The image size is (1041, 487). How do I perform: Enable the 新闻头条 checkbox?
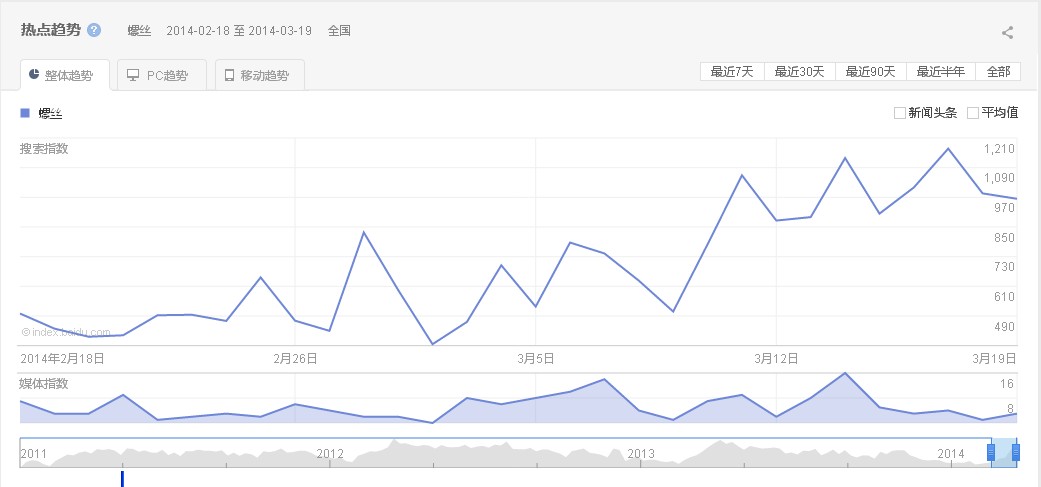click(900, 113)
